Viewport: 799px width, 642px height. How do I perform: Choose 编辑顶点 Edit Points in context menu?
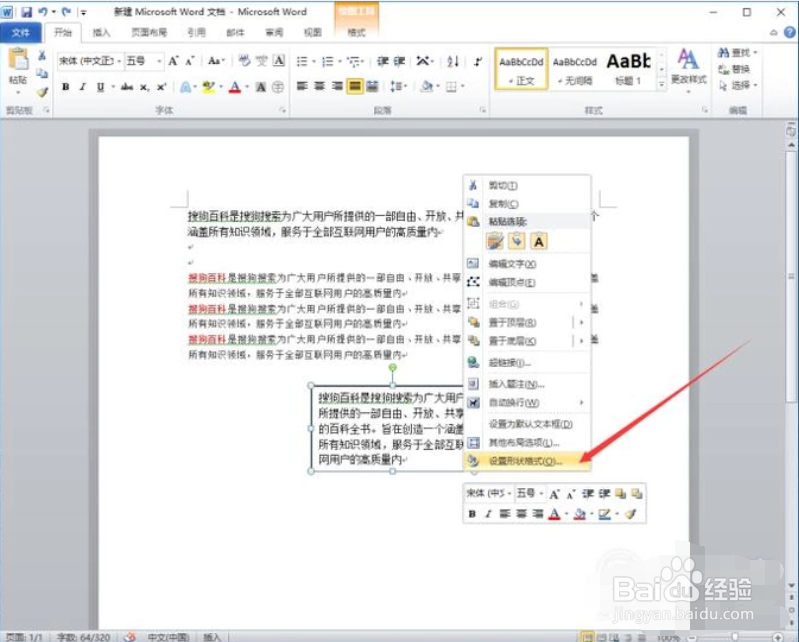527,282
